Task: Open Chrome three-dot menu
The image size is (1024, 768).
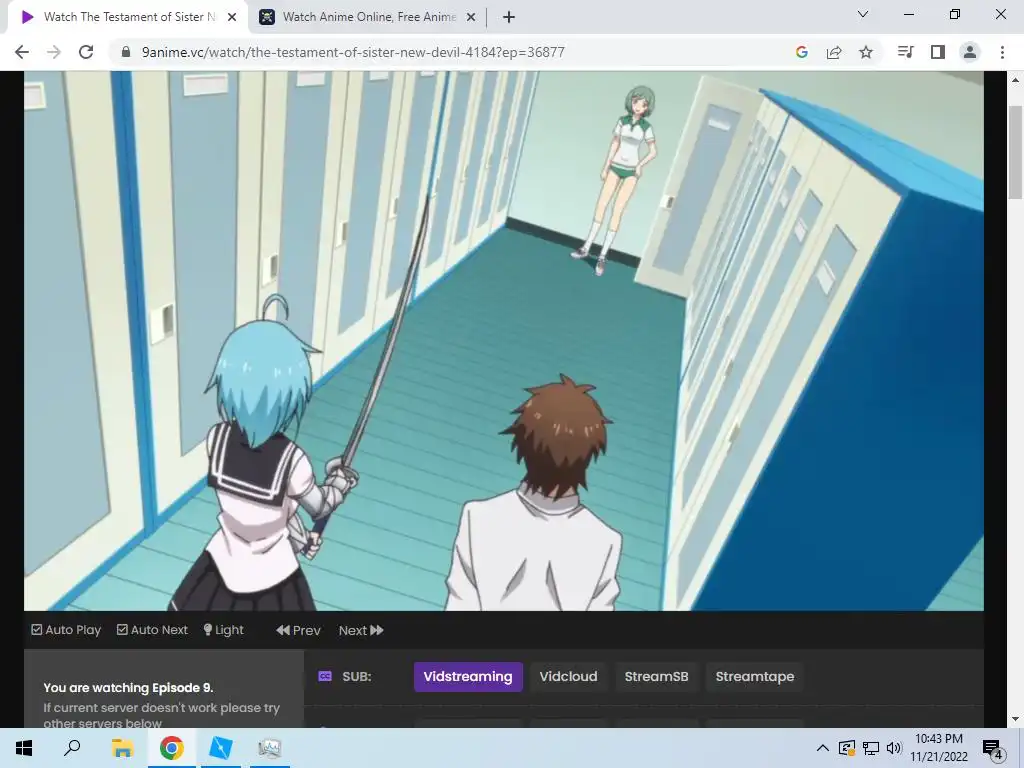Action: (x=1002, y=52)
